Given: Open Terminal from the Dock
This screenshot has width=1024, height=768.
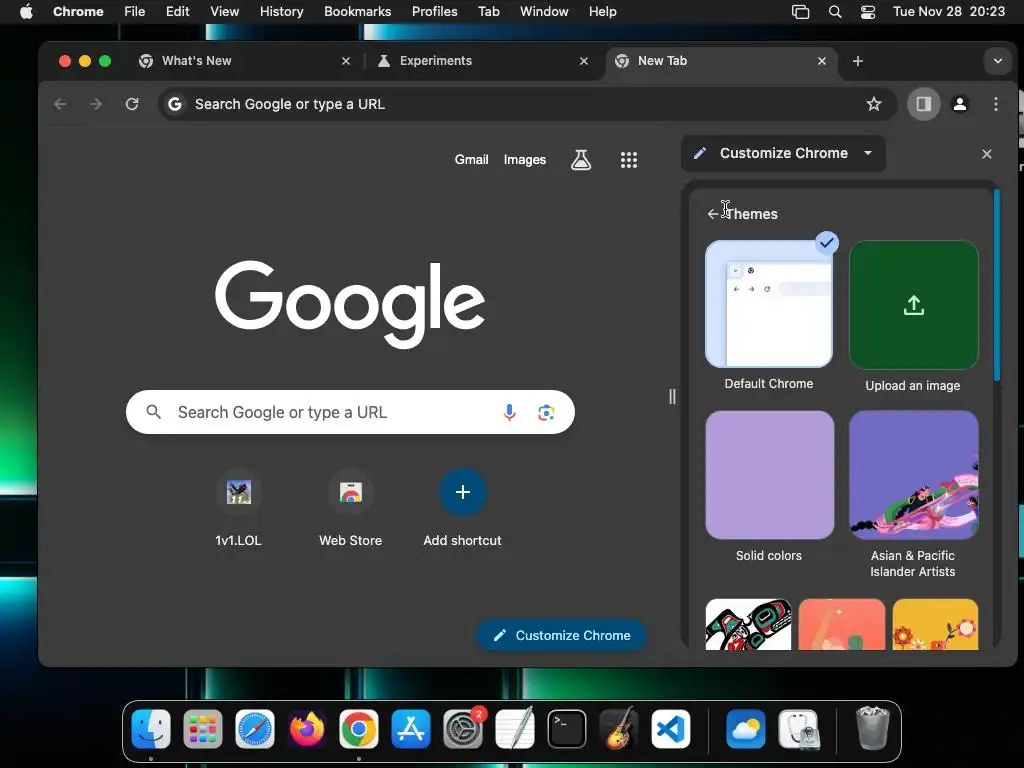Looking at the screenshot, I should 567,729.
